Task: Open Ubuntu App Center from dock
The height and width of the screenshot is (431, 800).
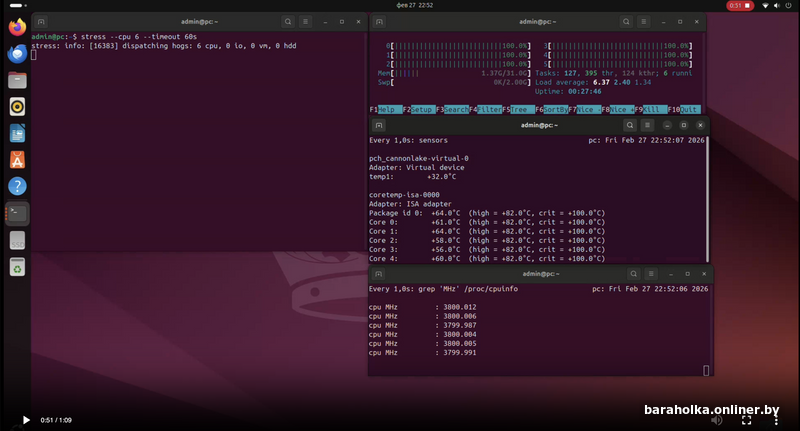Action: click(x=17, y=160)
